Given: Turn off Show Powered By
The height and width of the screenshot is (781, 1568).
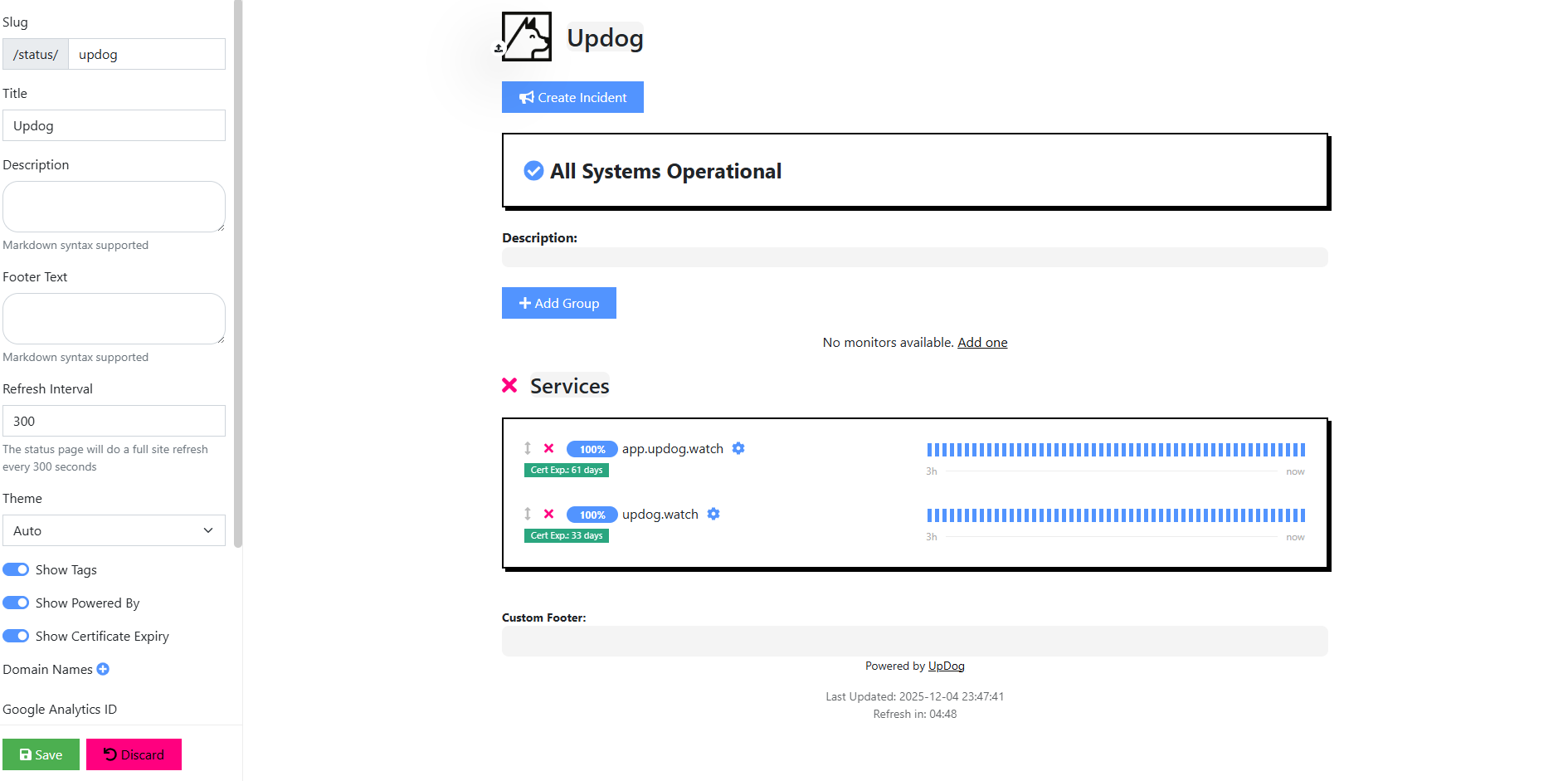Looking at the screenshot, I should tap(15, 603).
